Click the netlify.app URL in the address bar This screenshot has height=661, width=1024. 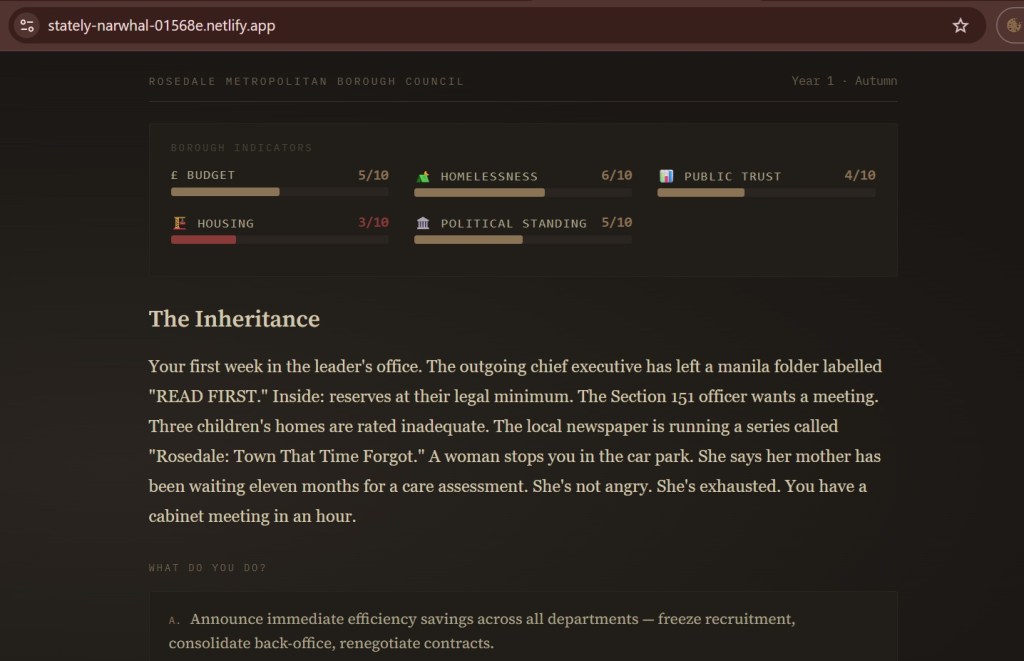coord(161,25)
